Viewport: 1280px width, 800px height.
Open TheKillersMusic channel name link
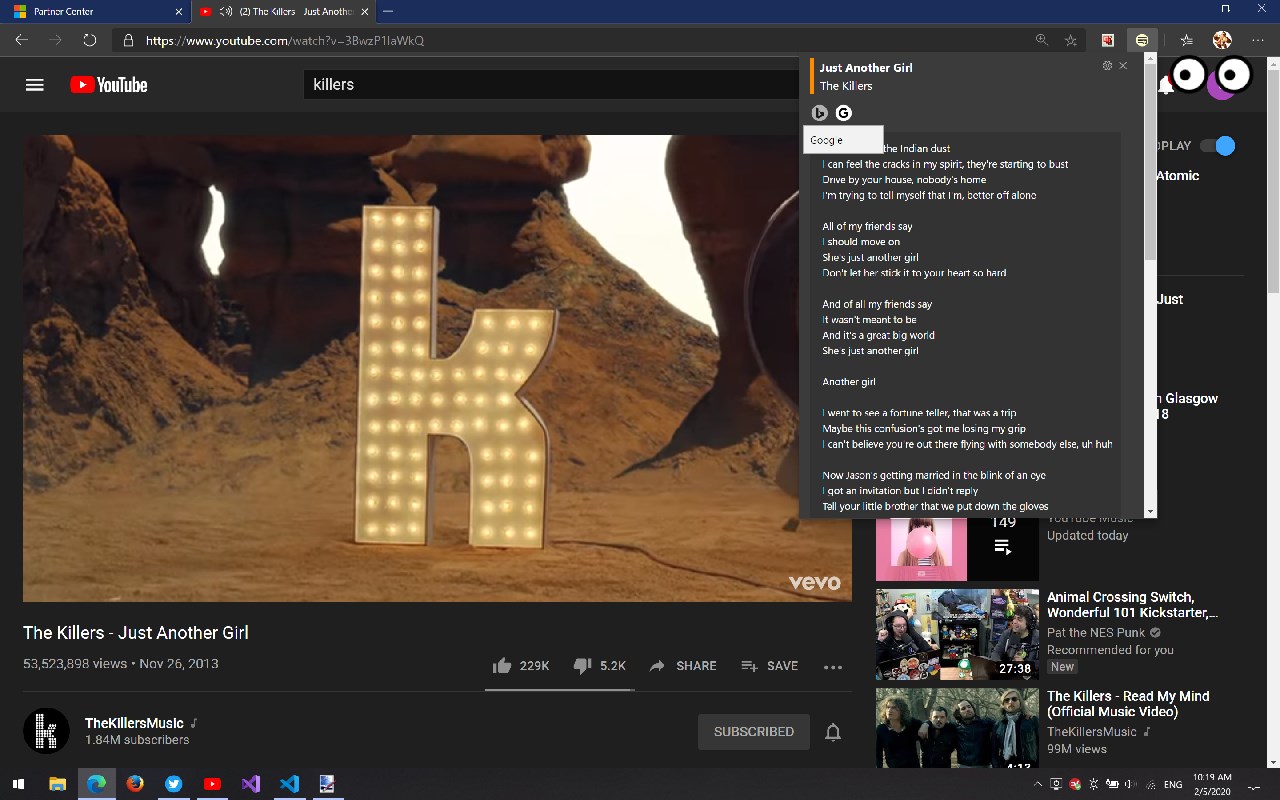click(134, 723)
